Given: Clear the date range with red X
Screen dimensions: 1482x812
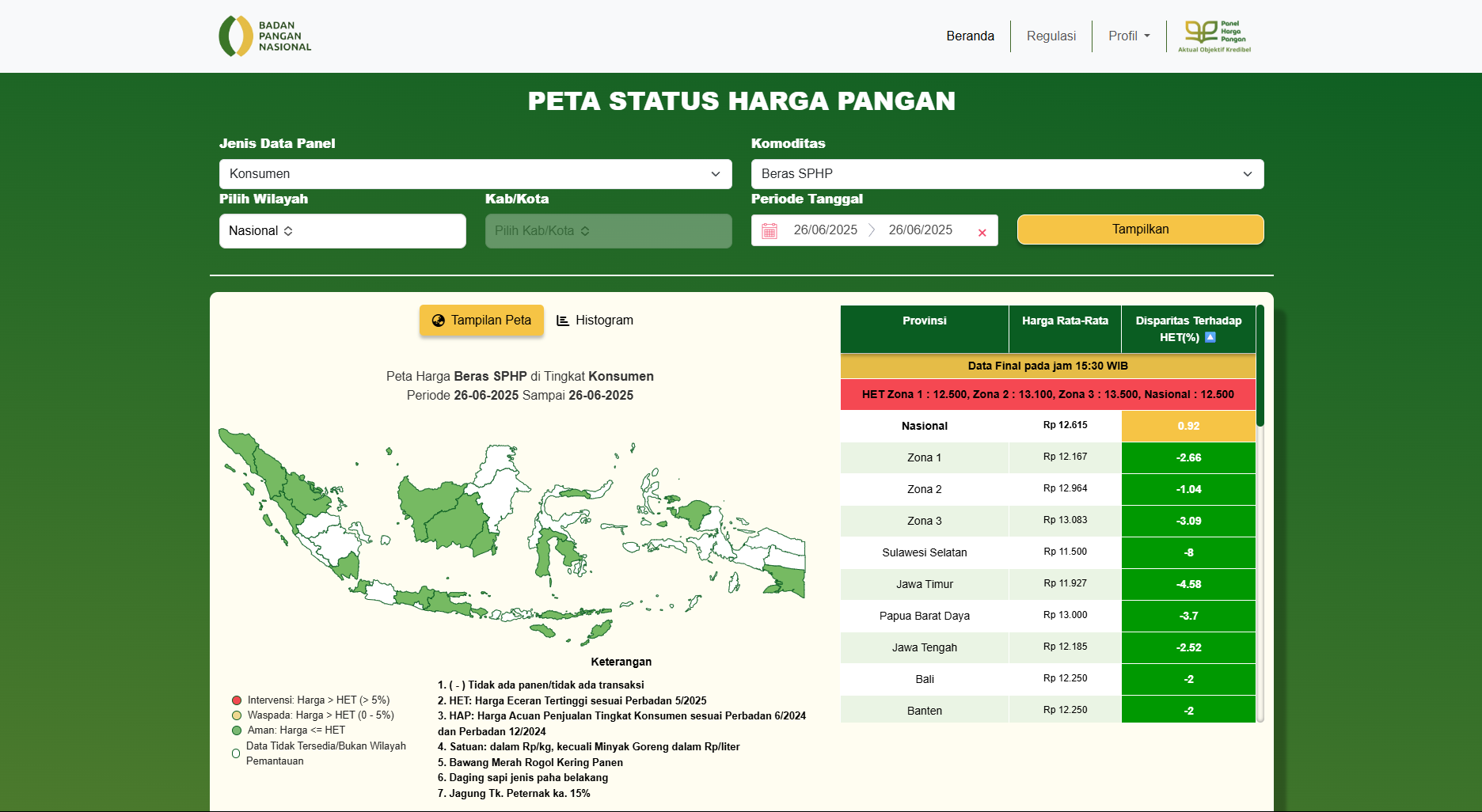Looking at the screenshot, I should (982, 232).
